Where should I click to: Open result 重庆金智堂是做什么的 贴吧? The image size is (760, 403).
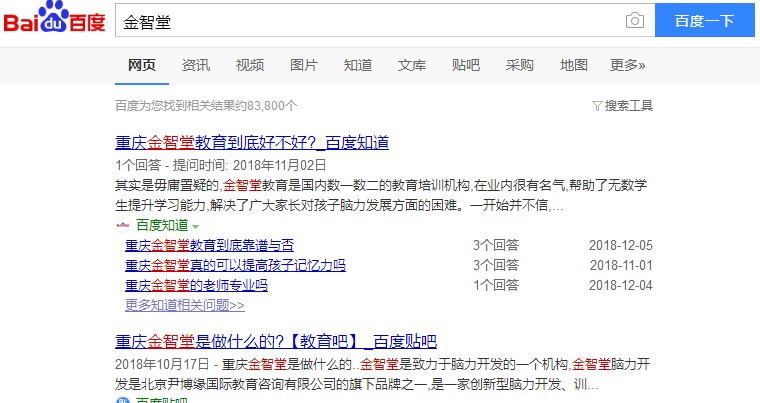[x=276, y=341]
